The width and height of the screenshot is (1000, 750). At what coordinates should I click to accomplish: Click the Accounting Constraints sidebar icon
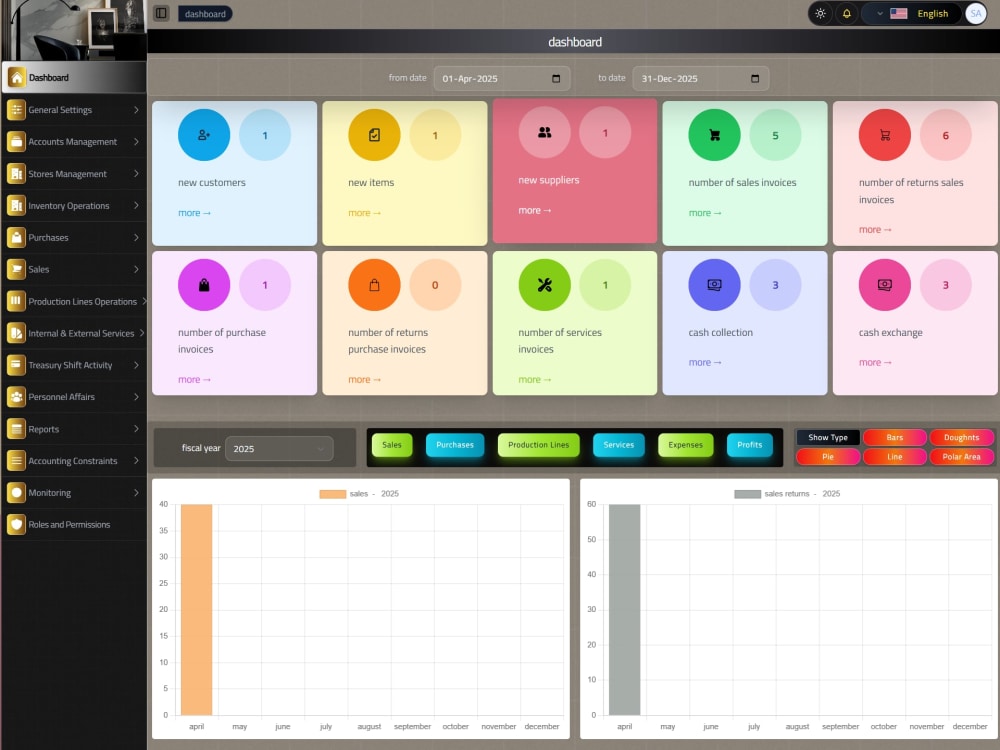click(17, 460)
